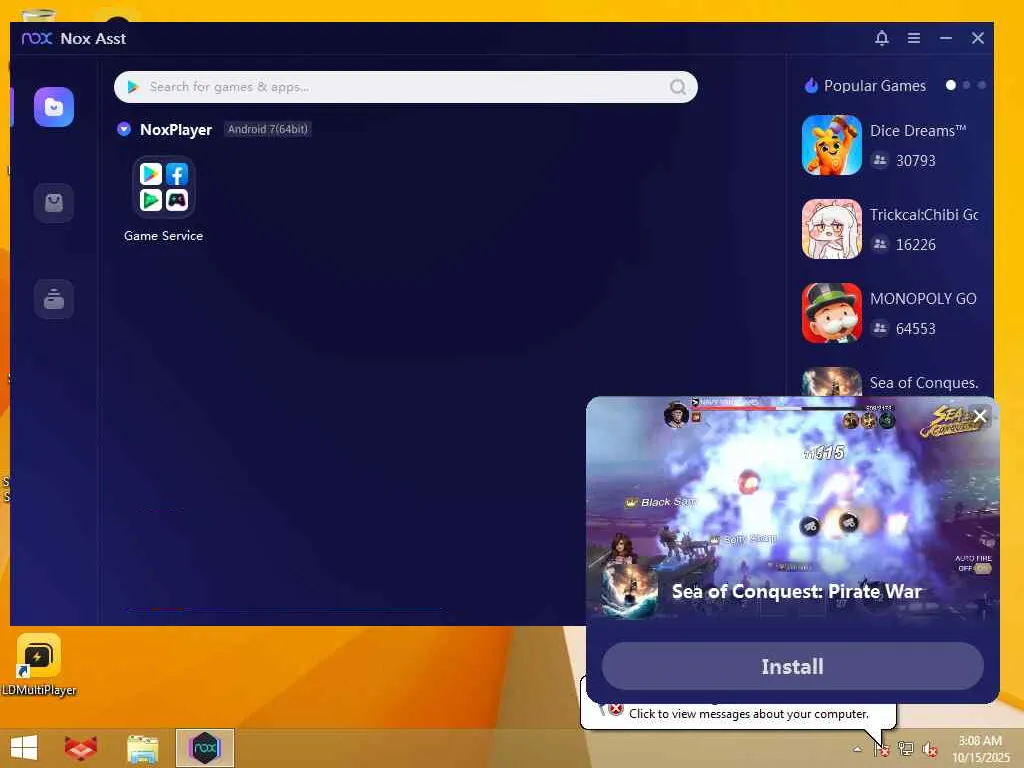Select the third Popular Games page dot
Screen dimensions: 1024x768
point(982,85)
